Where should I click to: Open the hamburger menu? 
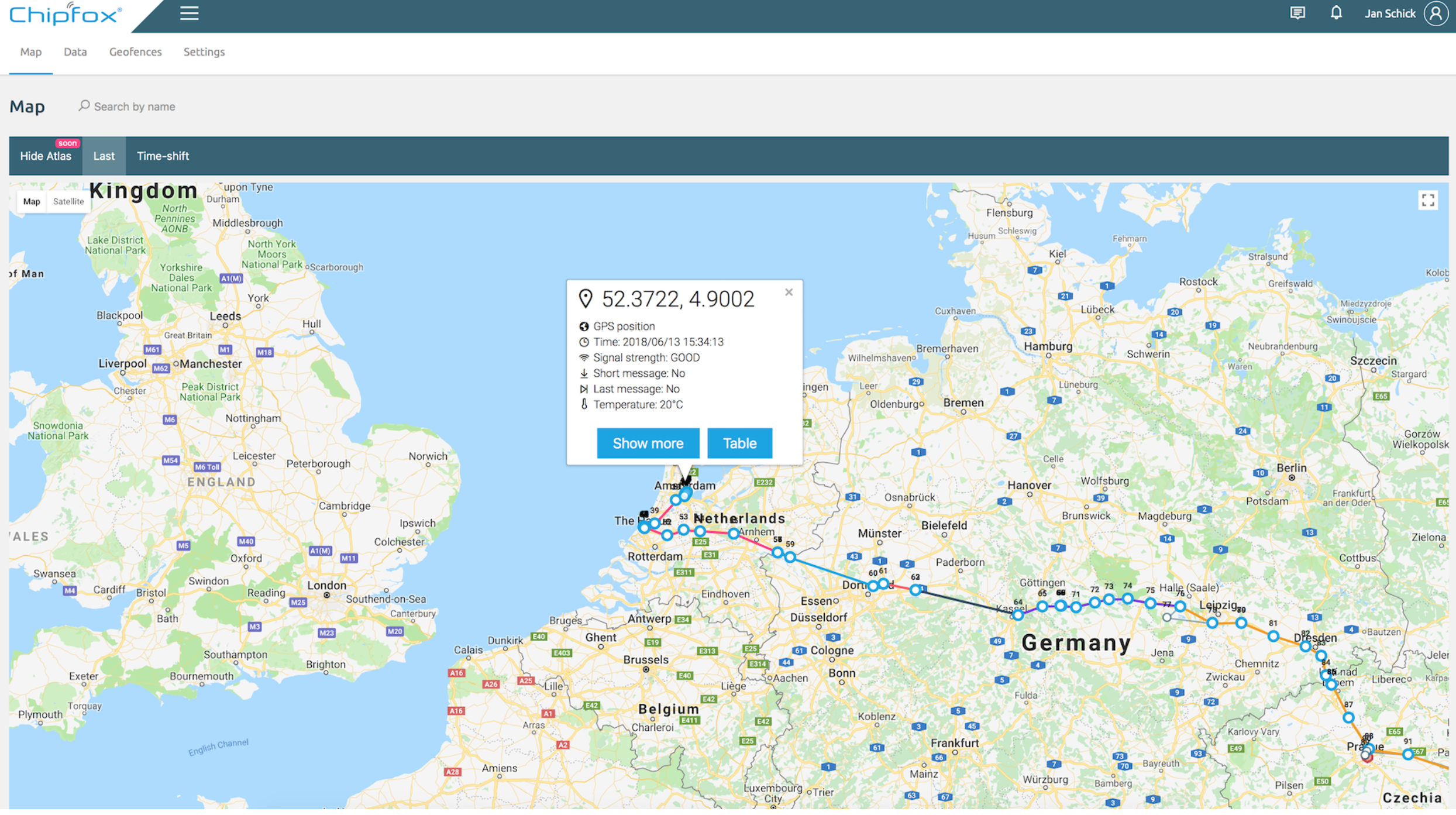click(189, 13)
